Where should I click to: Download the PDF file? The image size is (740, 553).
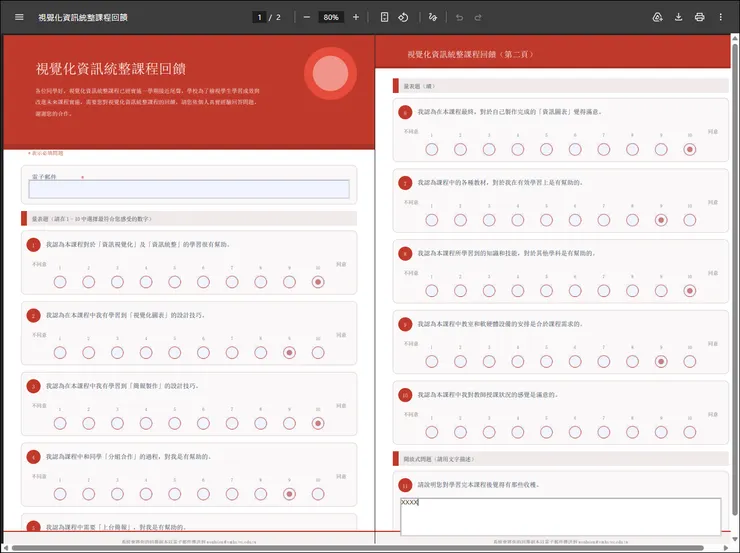coord(678,17)
